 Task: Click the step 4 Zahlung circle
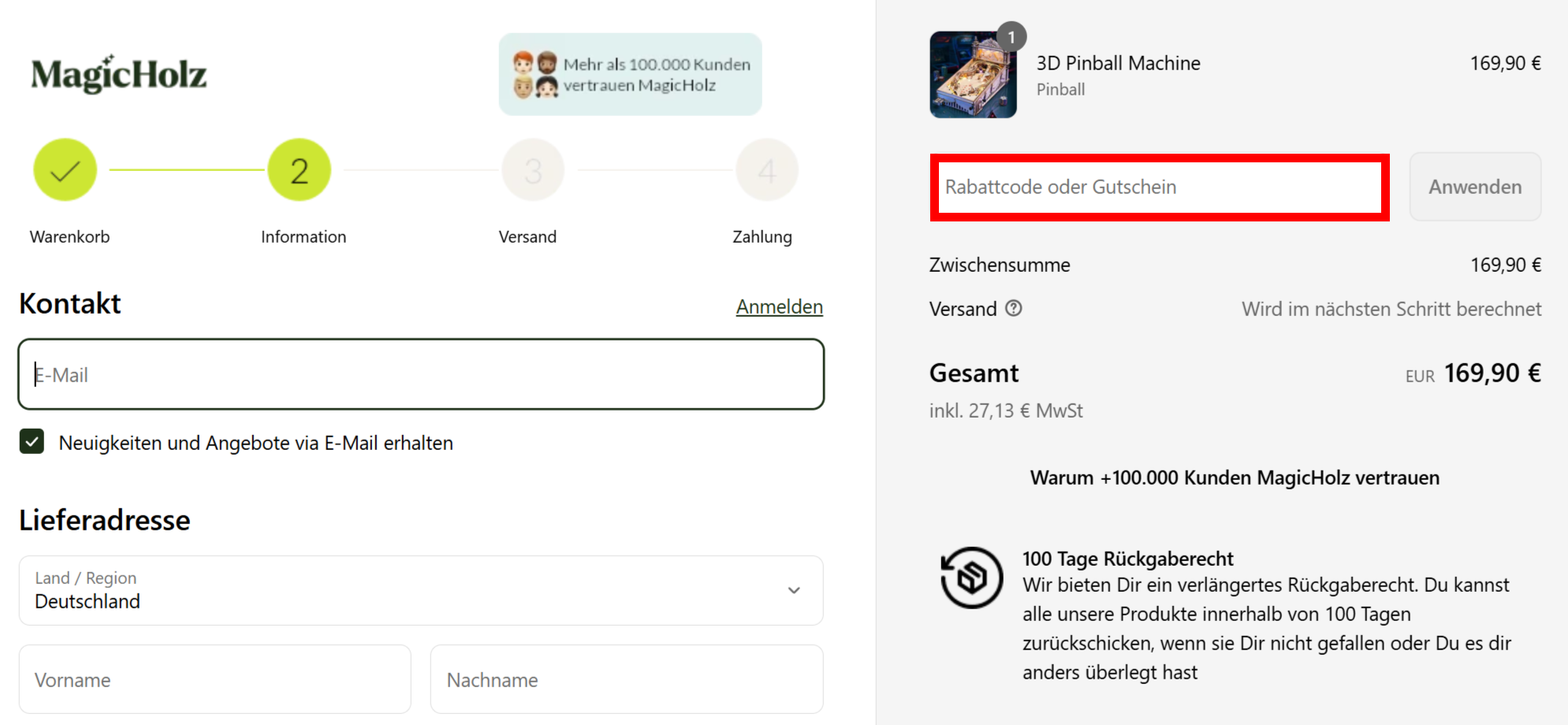click(767, 170)
